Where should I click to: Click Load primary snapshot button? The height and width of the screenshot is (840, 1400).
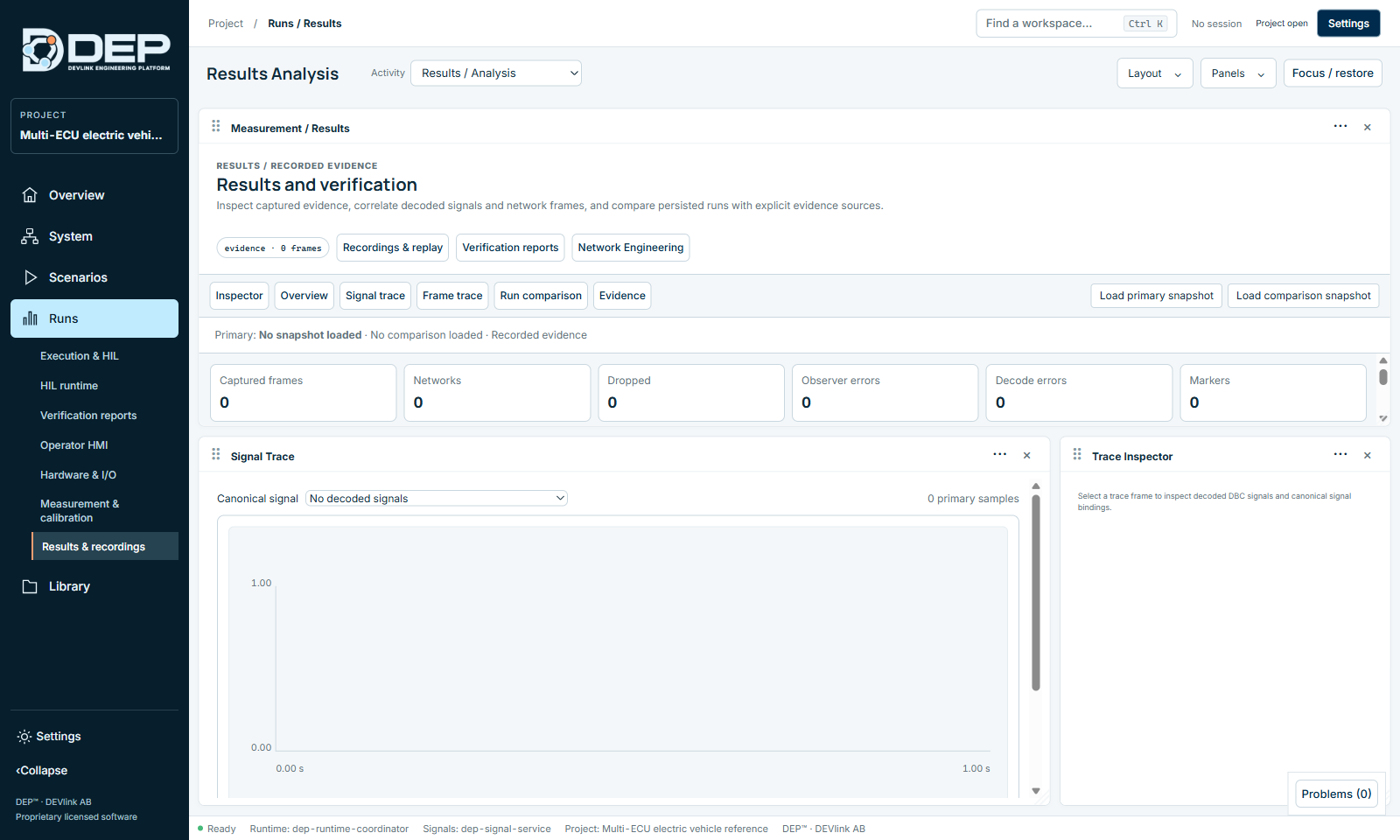tap(1157, 296)
